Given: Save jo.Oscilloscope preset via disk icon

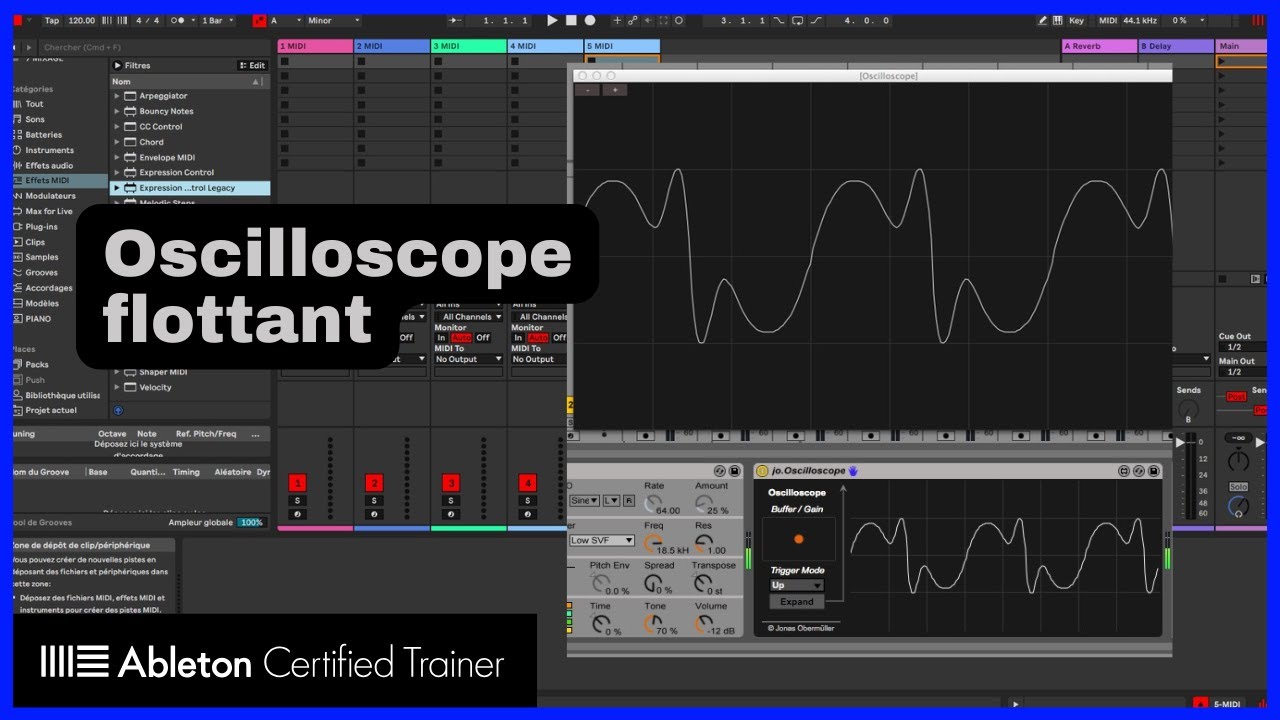Looking at the screenshot, I should (x=1154, y=471).
